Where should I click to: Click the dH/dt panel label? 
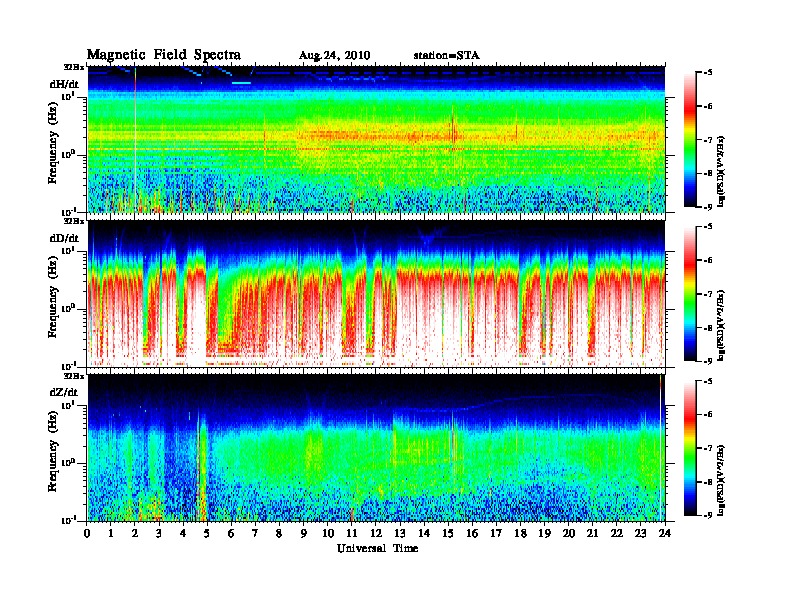click(x=64, y=84)
